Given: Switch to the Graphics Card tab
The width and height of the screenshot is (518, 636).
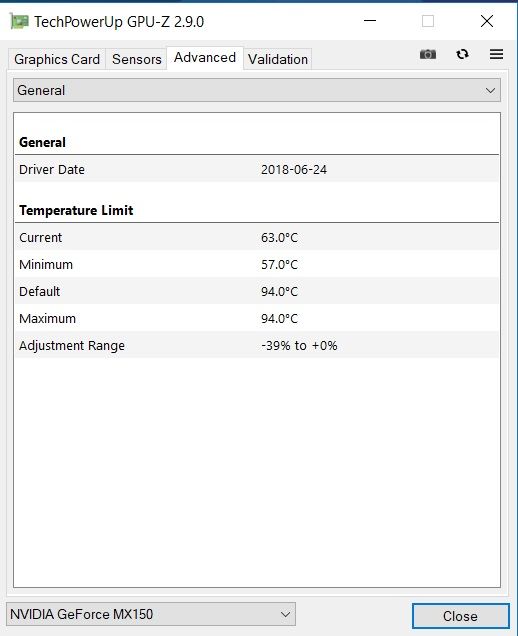Looking at the screenshot, I should pyautogui.click(x=57, y=59).
